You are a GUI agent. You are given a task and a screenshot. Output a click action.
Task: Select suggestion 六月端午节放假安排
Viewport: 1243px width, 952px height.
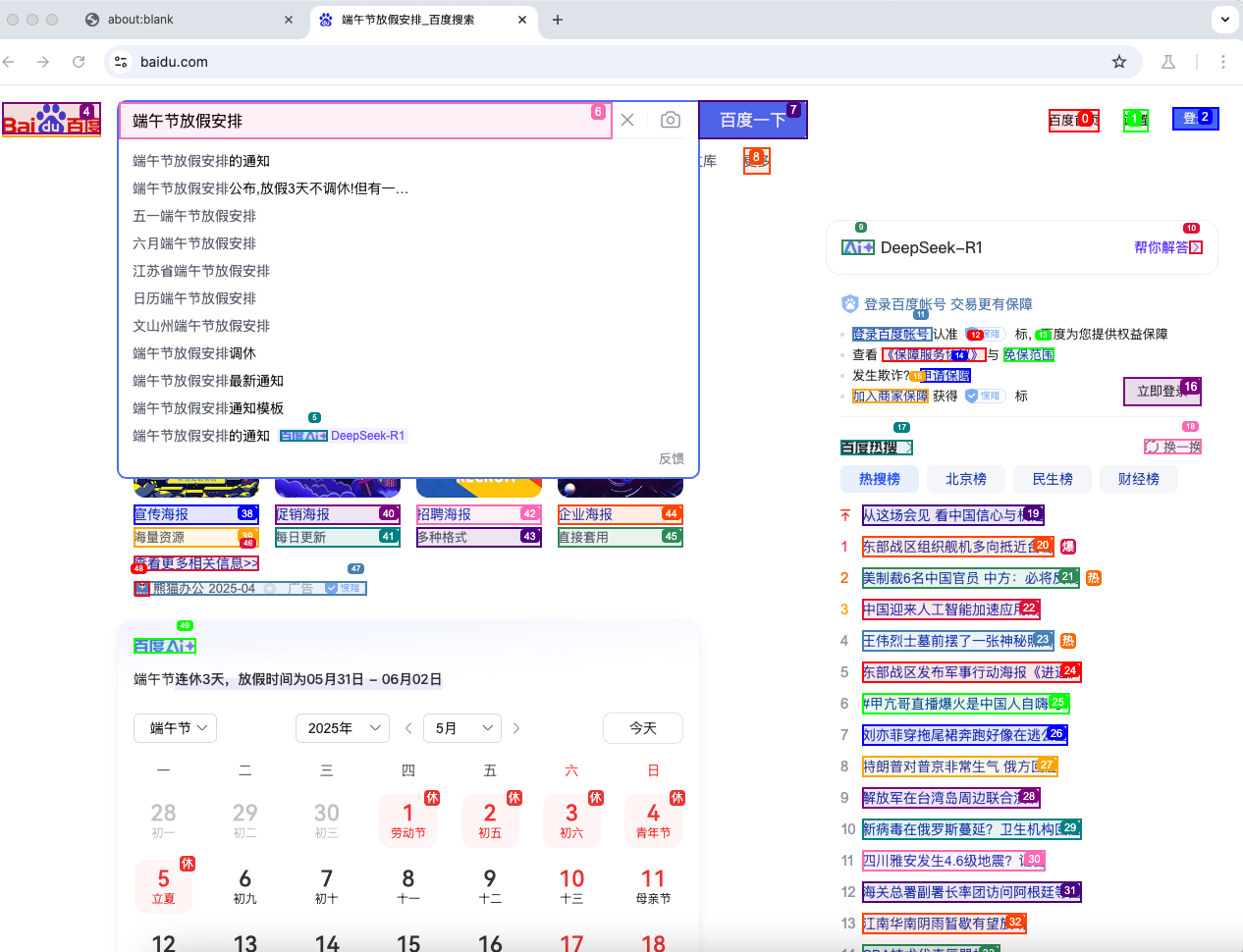click(x=408, y=243)
